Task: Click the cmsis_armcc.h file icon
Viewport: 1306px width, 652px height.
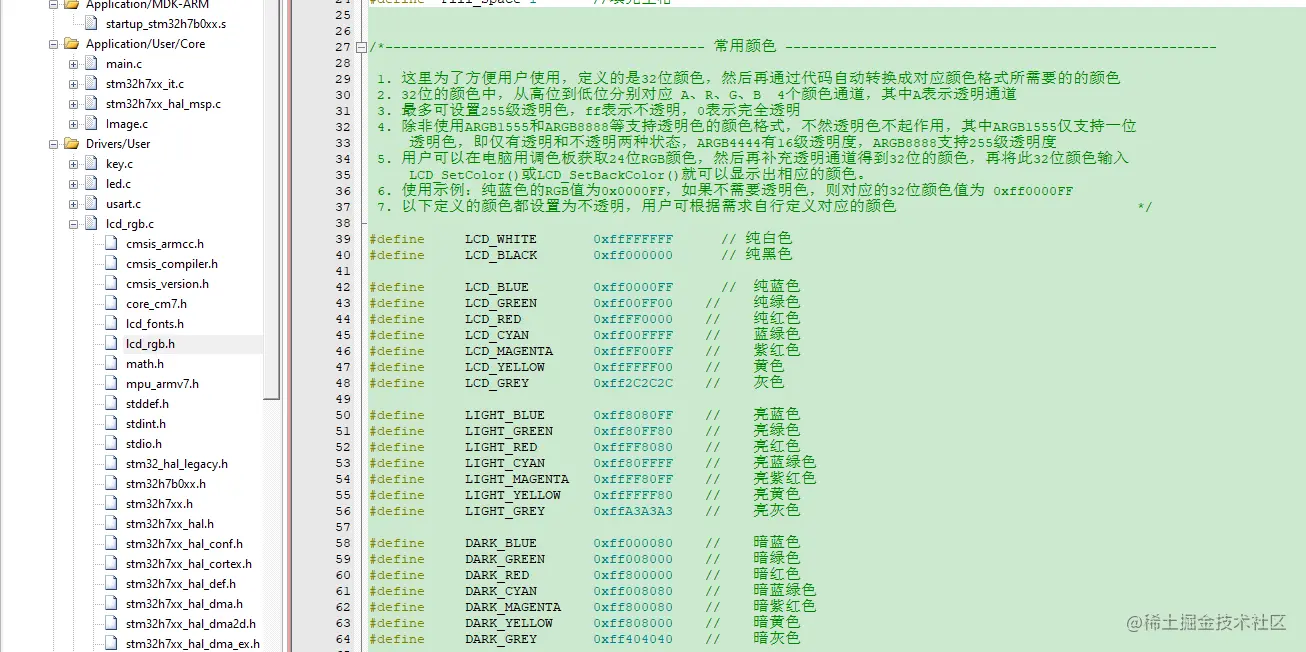Action: pos(111,244)
